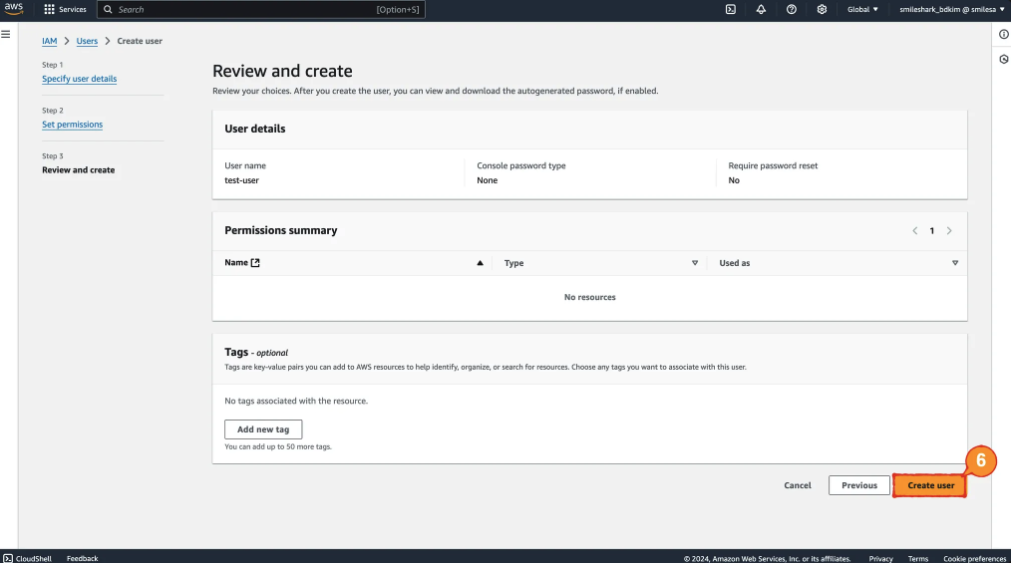
Task: Go to Step 2 Set permissions
Action: (72, 125)
